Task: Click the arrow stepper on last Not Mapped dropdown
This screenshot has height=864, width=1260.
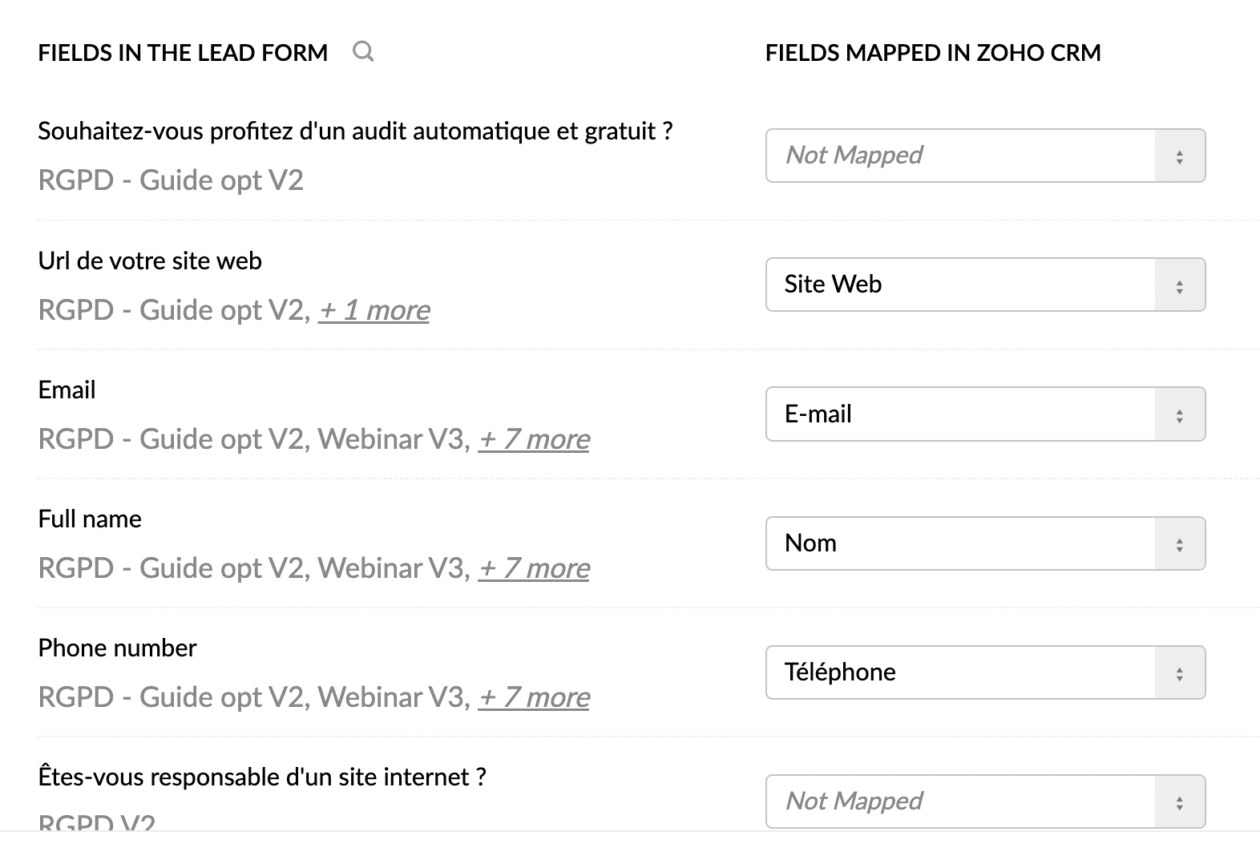Action: click(1180, 801)
